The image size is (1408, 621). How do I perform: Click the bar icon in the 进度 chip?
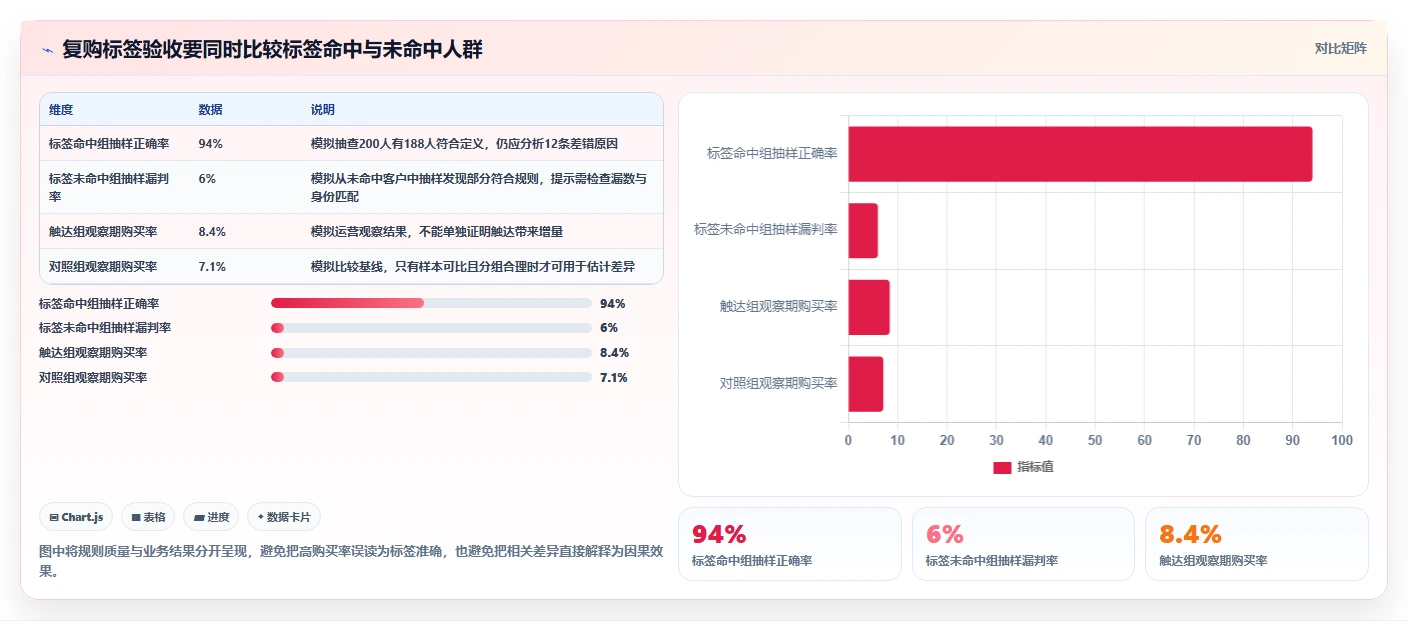tap(199, 518)
